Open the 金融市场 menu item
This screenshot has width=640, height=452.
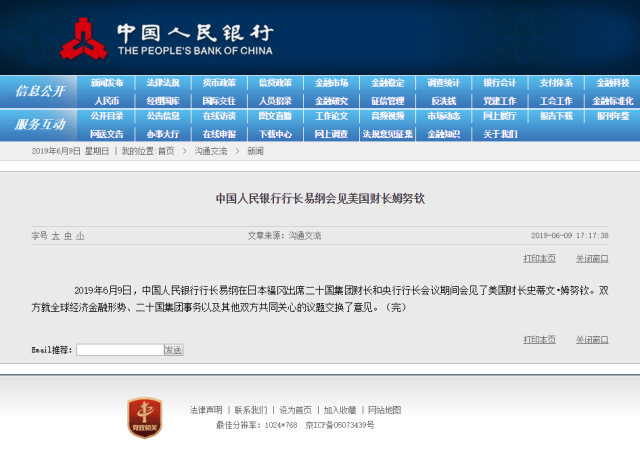(331, 83)
